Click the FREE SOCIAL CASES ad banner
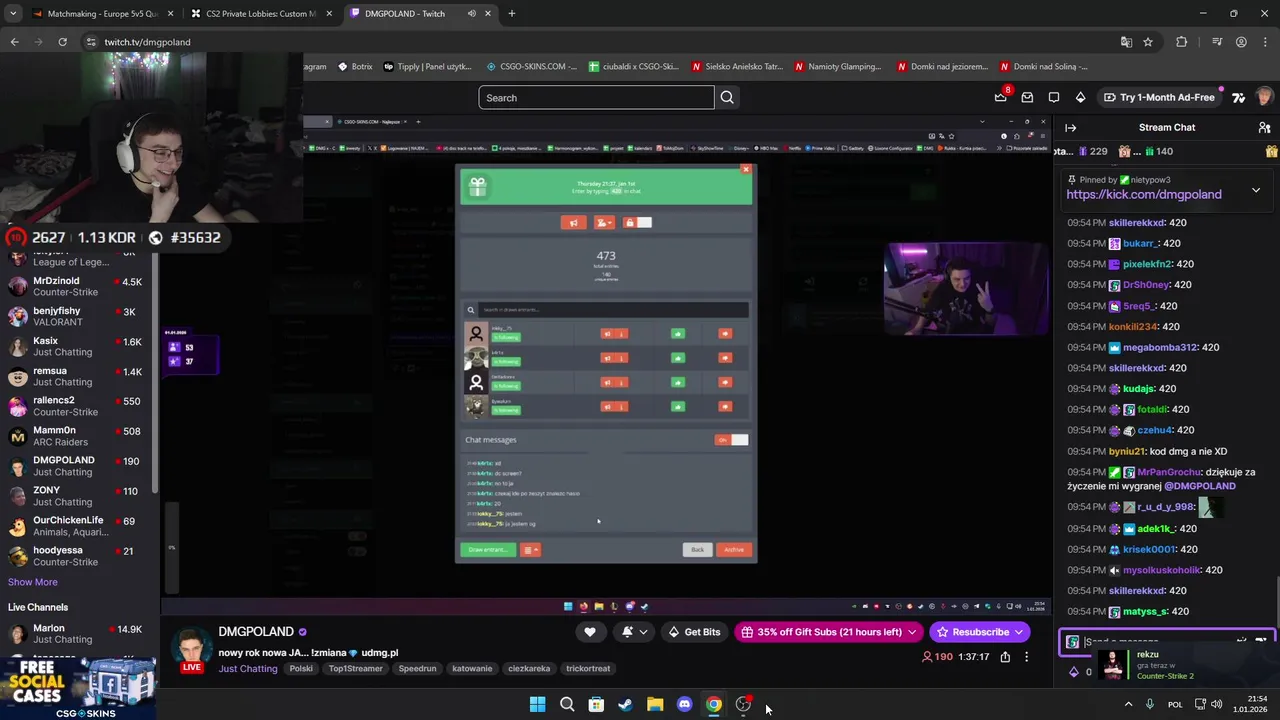Viewport: 1280px width, 720px height. tap(80, 688)
